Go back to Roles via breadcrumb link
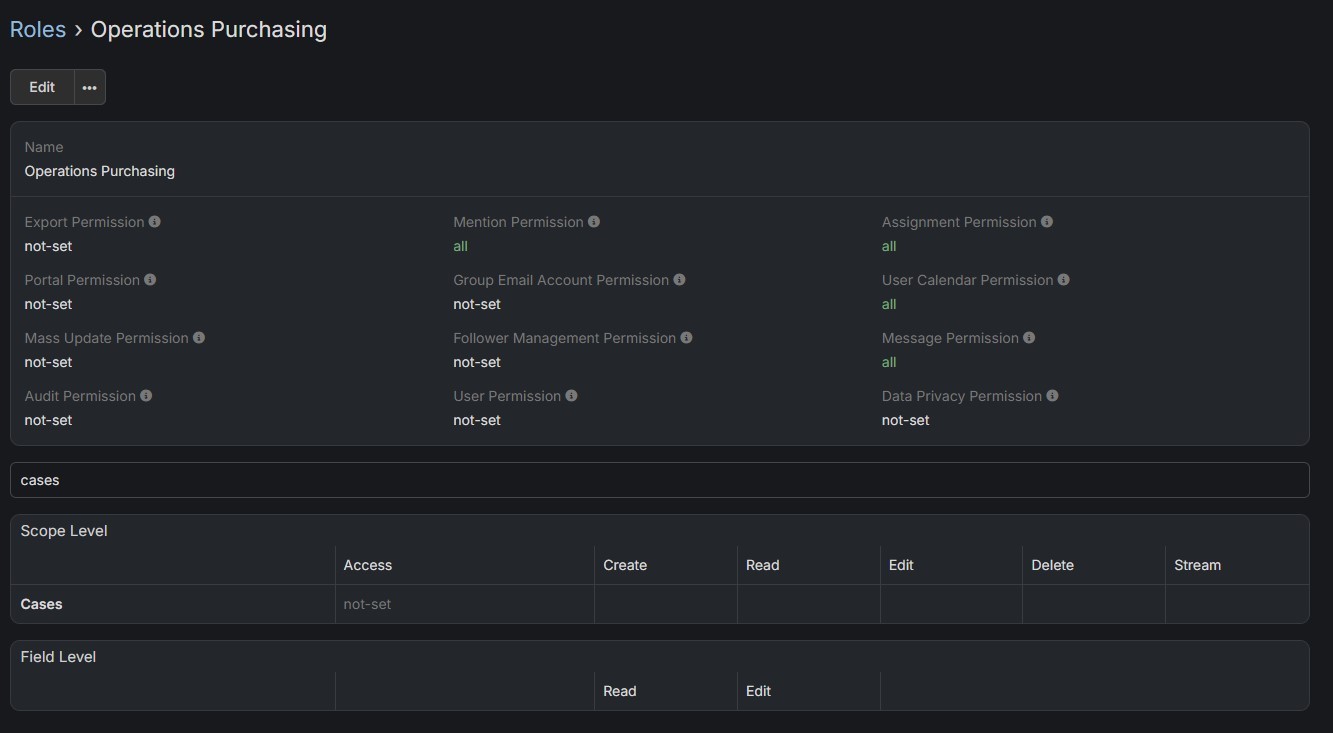1333x733 pixels. (38, 30)
